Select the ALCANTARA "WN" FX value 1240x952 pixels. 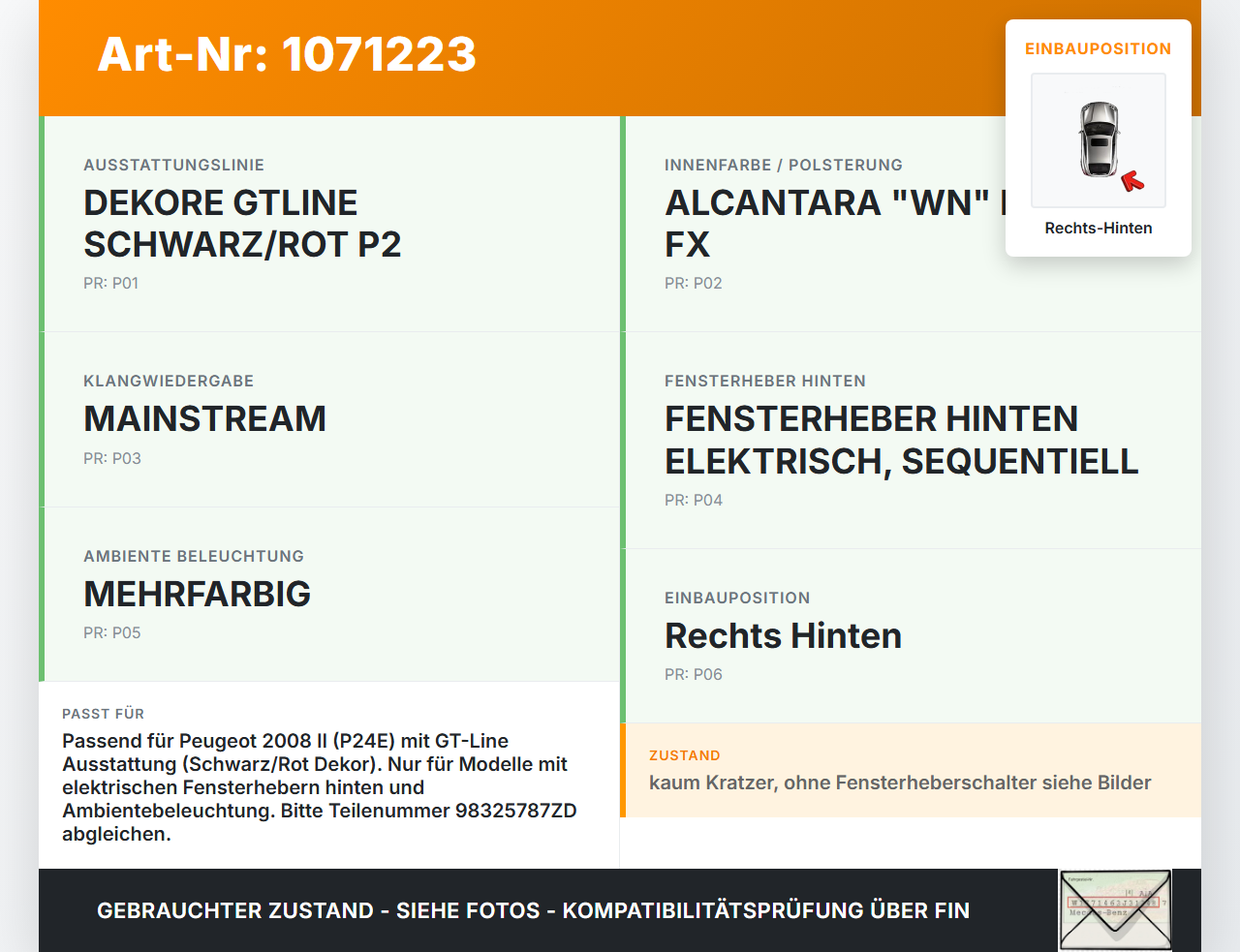point(835,224)
